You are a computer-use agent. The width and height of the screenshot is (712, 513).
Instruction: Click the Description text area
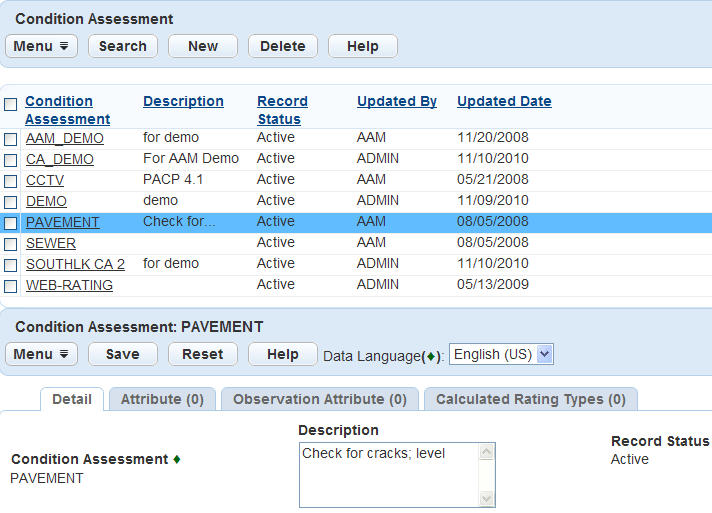coord(388,474)
